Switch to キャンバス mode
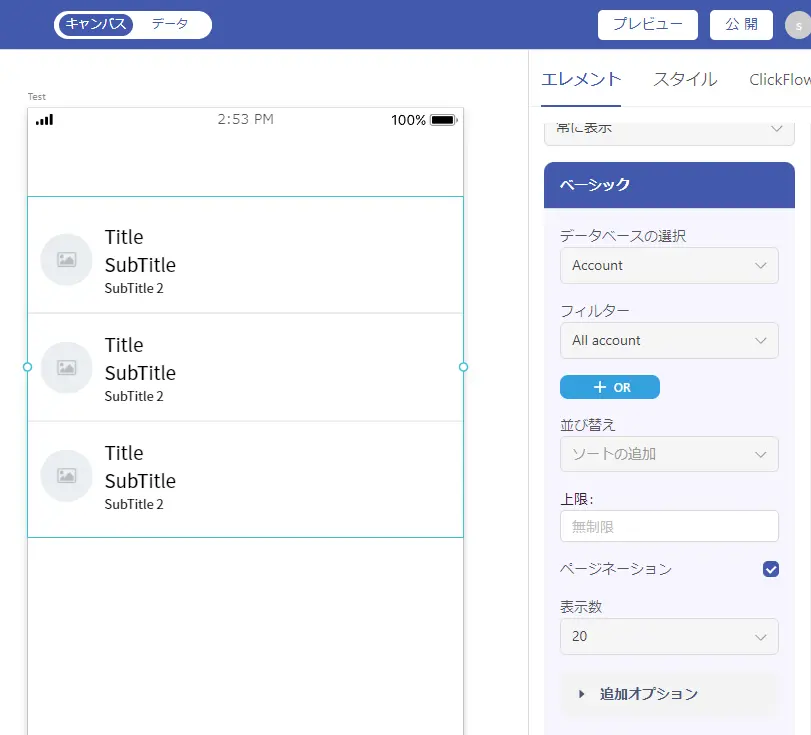The image size is (811, 735). pyautogui.click(x=96, y=24)
